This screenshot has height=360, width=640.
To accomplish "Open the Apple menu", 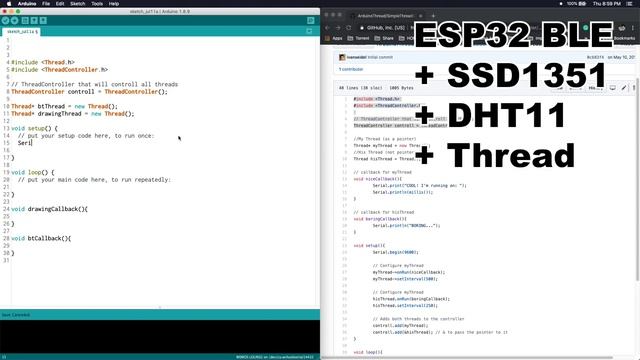I will click(9, 4).
